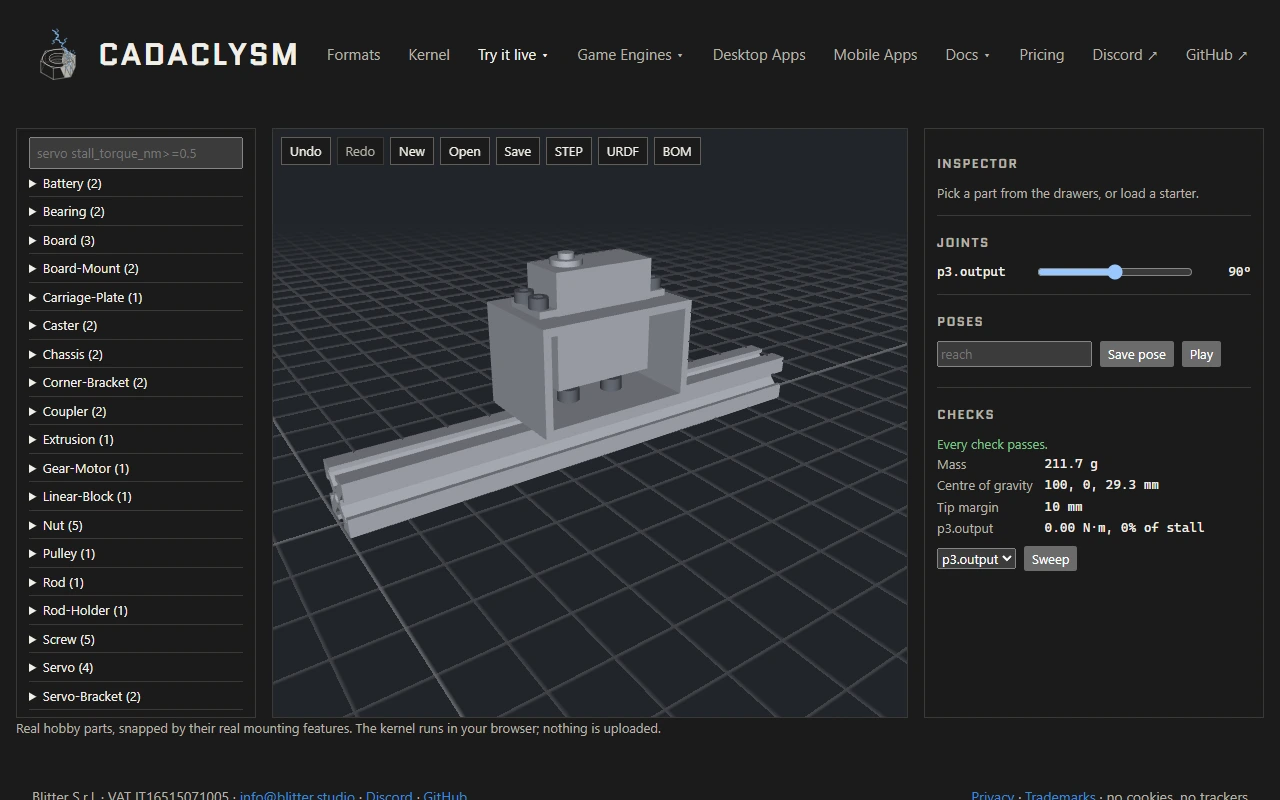Viewport: 1280px width, 800px height.
Task: Open the p3.output sweep dropdown
Action: point(976,559)
